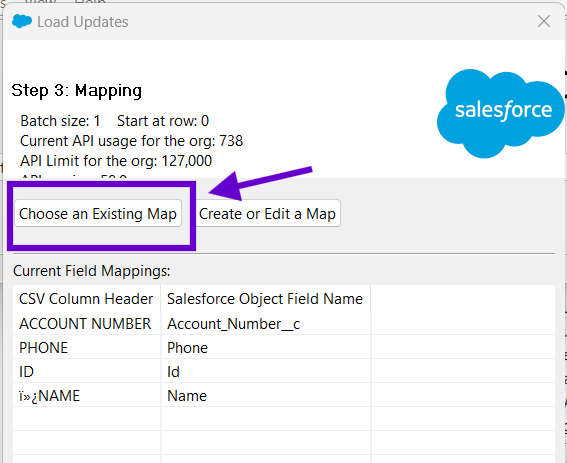The height and width of the screenshot is (463, 567).
Task: Click API Limit for the org text
Action: pyautogui.click(x=116, y=161)
